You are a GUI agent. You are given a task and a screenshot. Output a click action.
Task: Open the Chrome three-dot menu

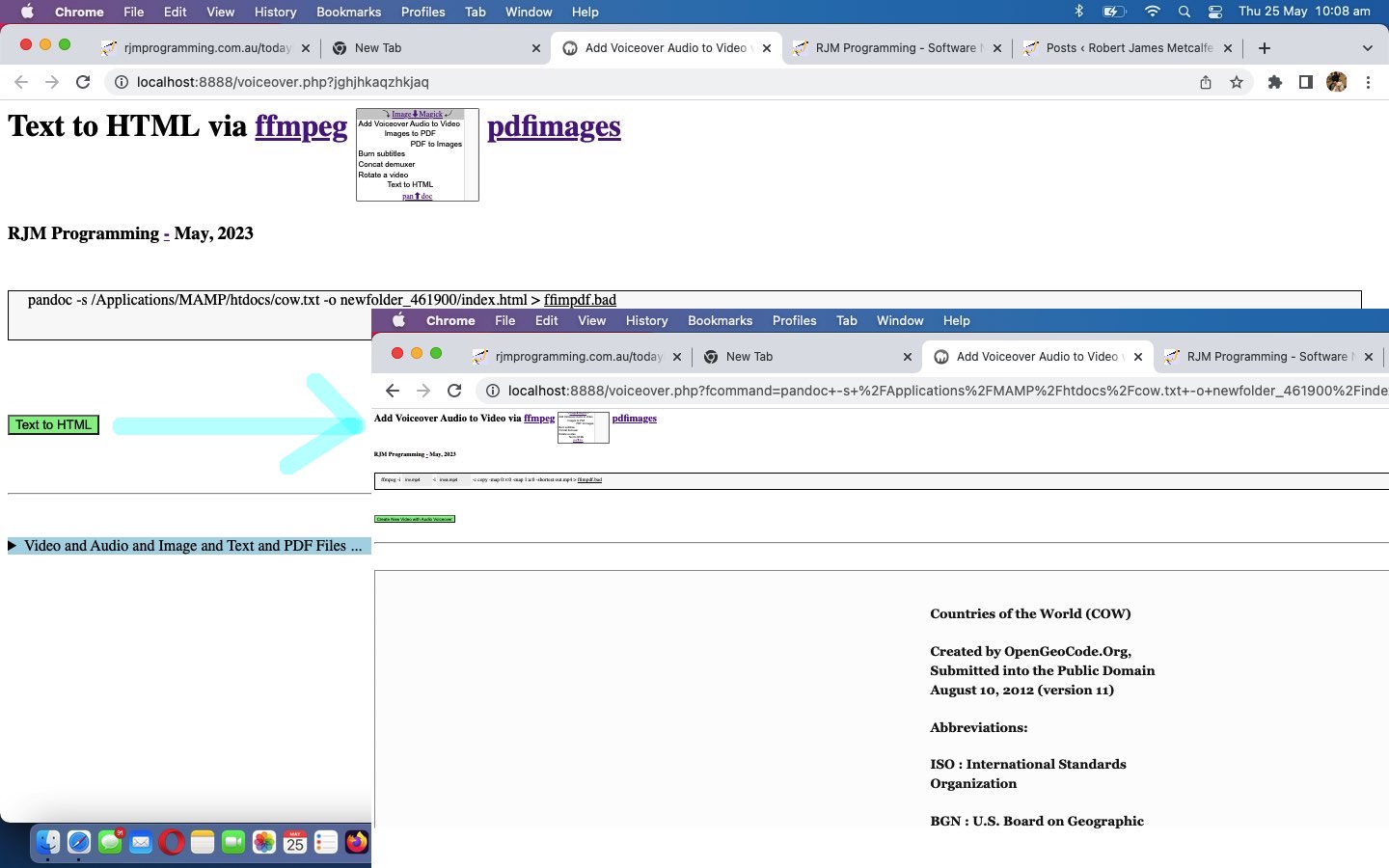click(x=1368, y=83)
